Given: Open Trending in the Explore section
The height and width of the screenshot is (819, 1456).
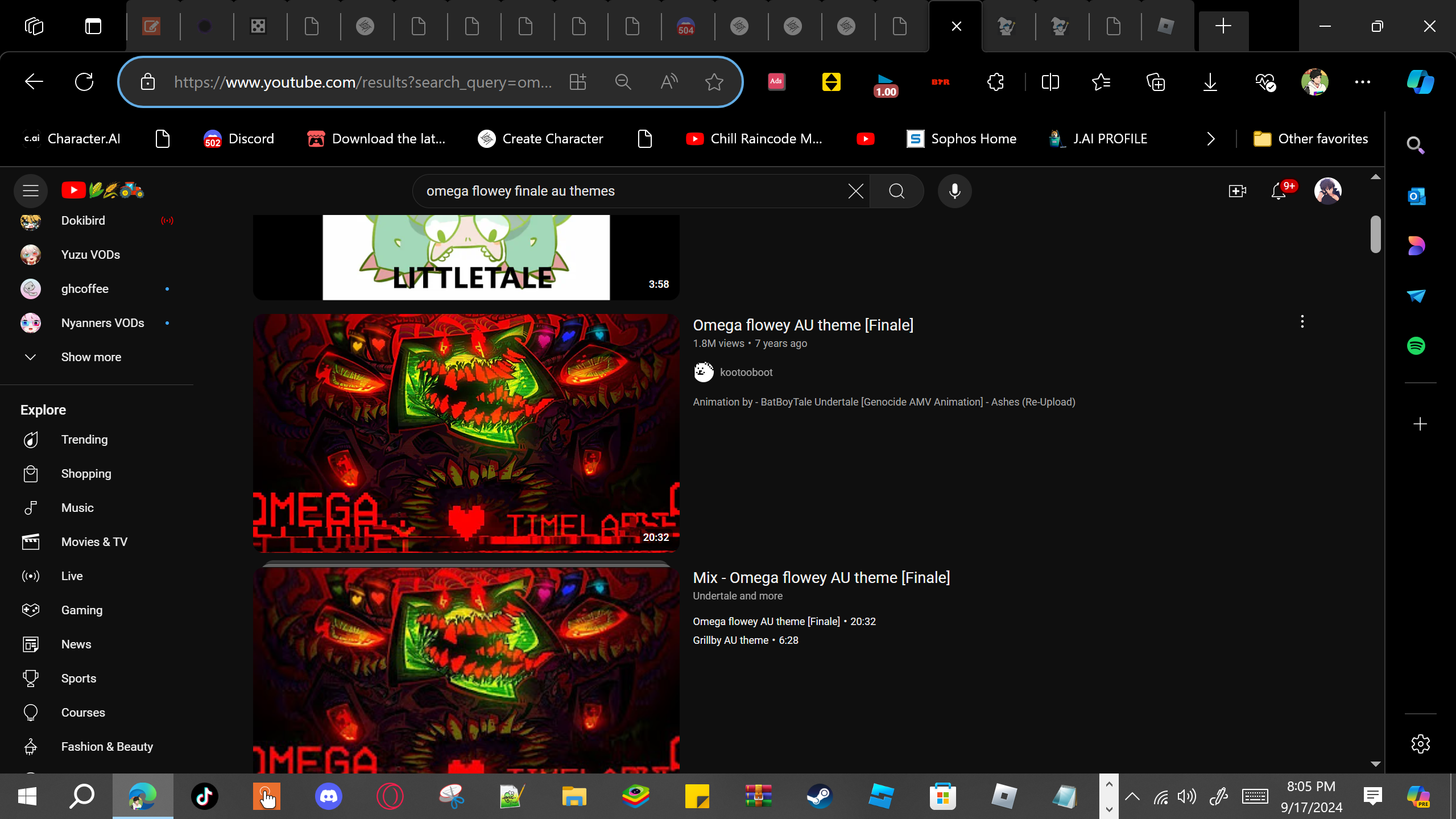Looking at the screenshot, I should click(x=84, y=440).
